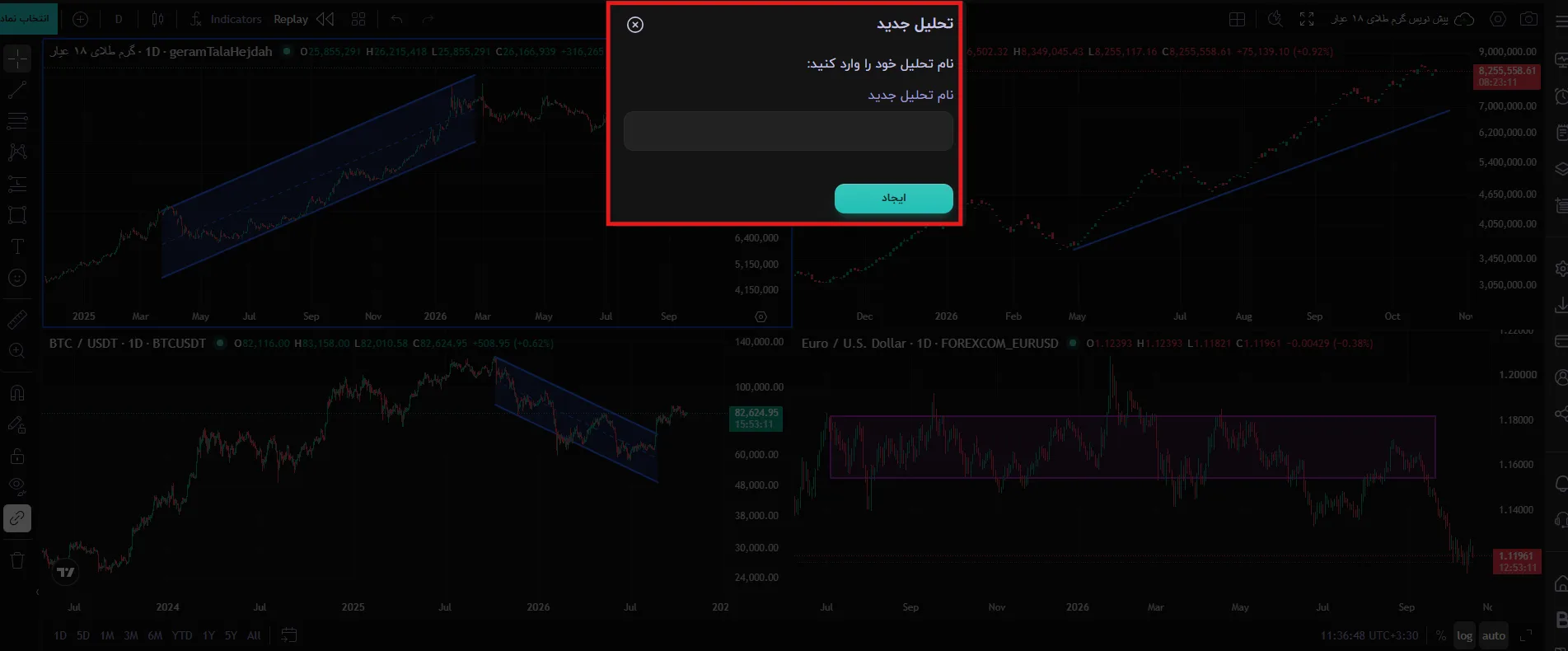Viewport: 1568px width, 651px height.
Task: Select the zoom in tool
Action: pyautogui.click(x=17, y=351)
